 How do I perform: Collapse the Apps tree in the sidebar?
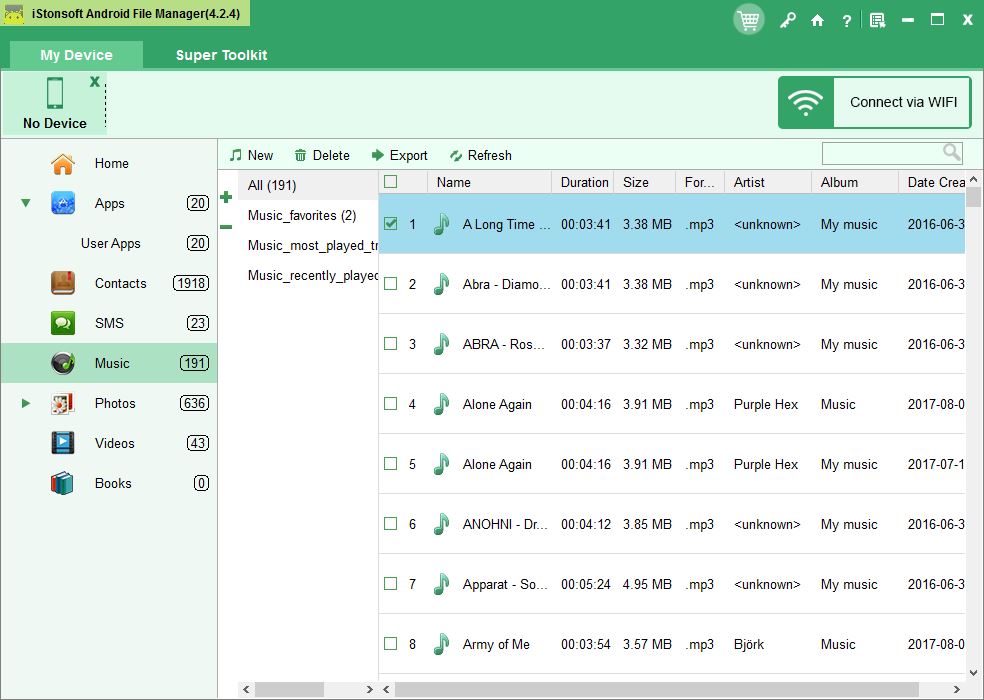pos(24,203)
